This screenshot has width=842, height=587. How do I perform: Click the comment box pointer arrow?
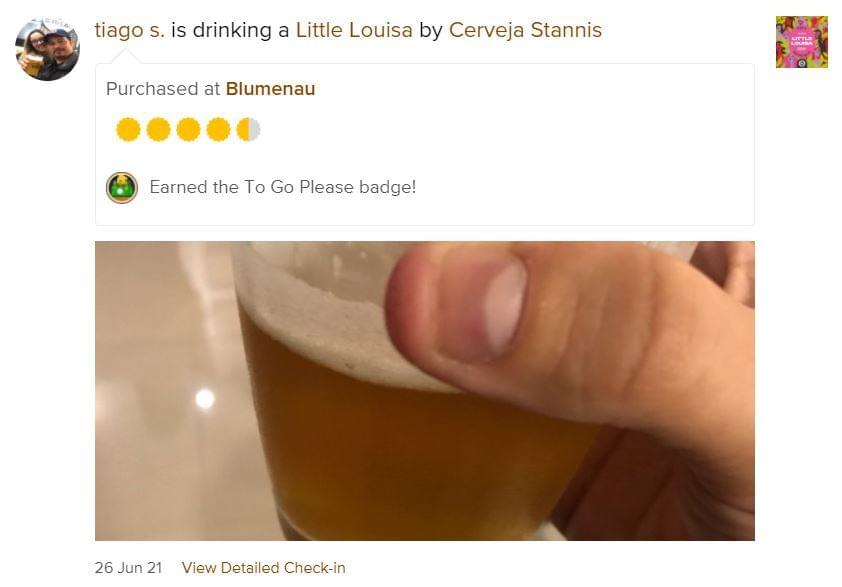[x=125, y=56]
